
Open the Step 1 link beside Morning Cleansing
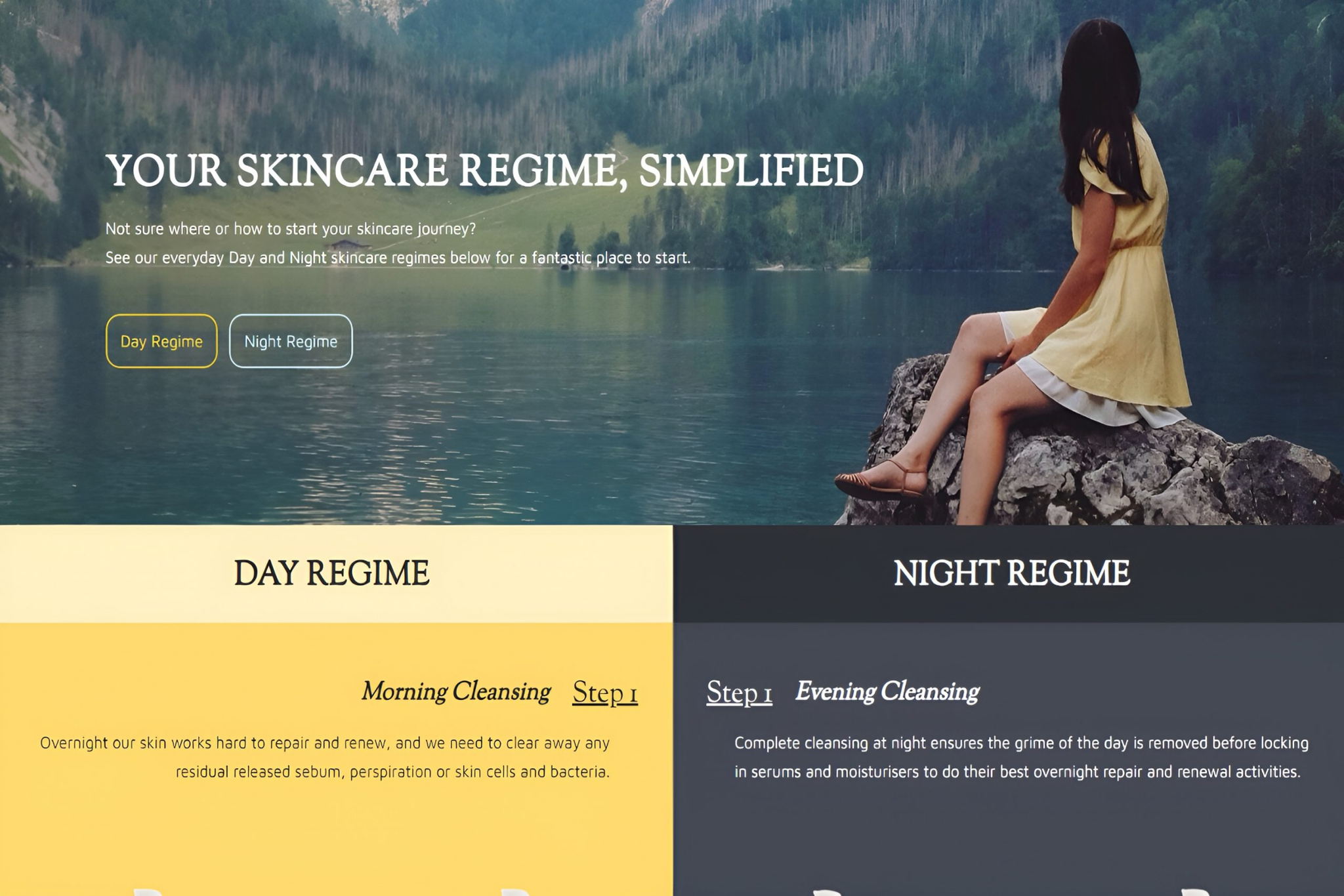click(x=605, y=693)
